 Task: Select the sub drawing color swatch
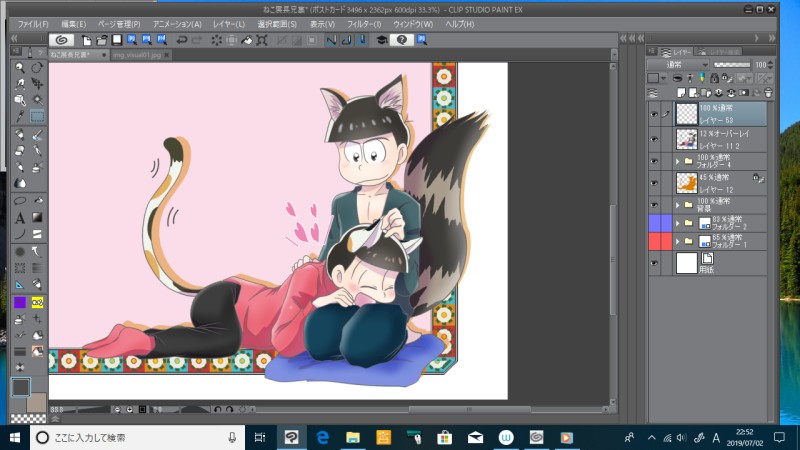[x=37, y=403]
